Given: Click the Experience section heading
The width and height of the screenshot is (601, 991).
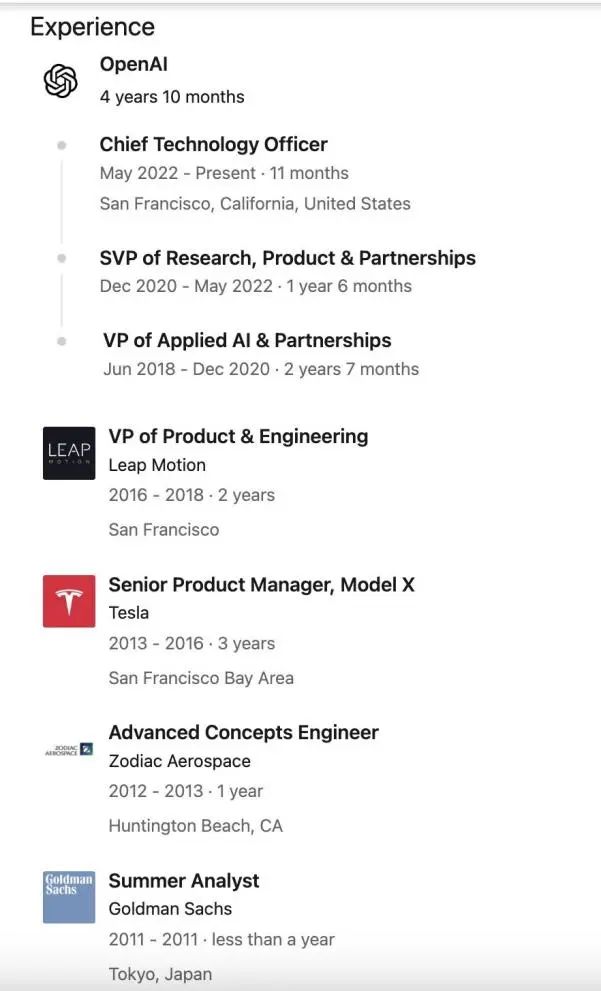Looking at the screenshot, I should (x=92, y=27).
